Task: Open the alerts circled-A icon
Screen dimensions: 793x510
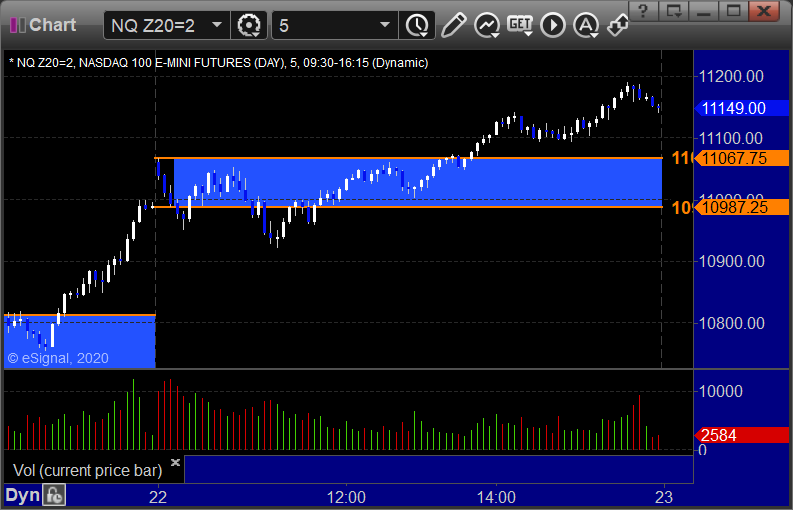Action: point(586,25)
